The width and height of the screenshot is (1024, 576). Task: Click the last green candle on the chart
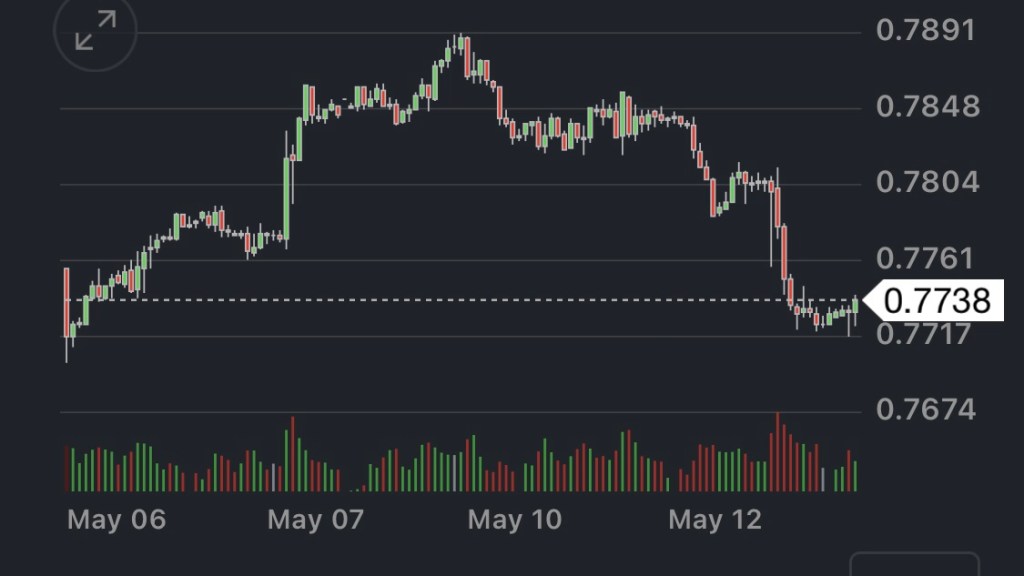855,305
